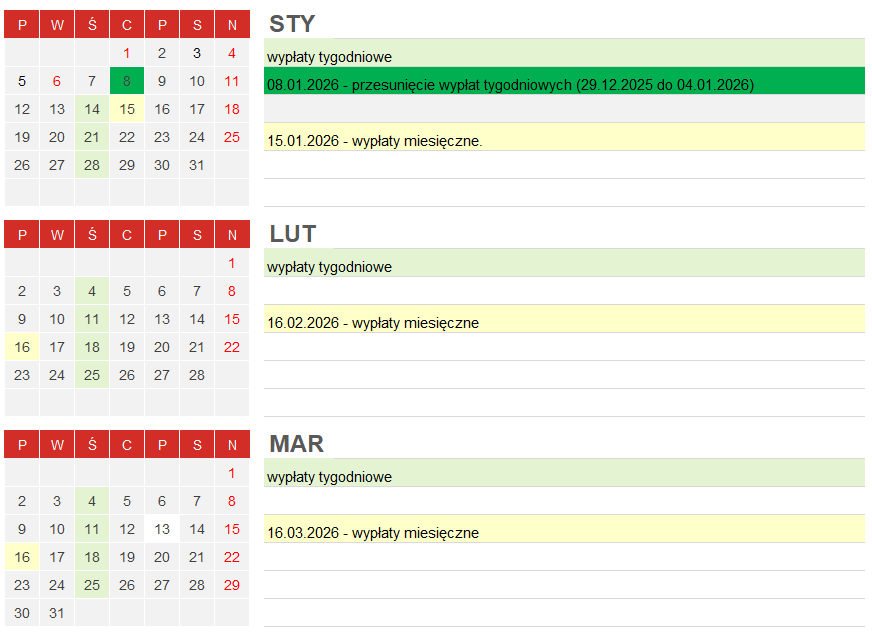Click the MAR month heading
The height and width of the screenshot is (632, 872).
pyautogui.click(x=296, y=444)
